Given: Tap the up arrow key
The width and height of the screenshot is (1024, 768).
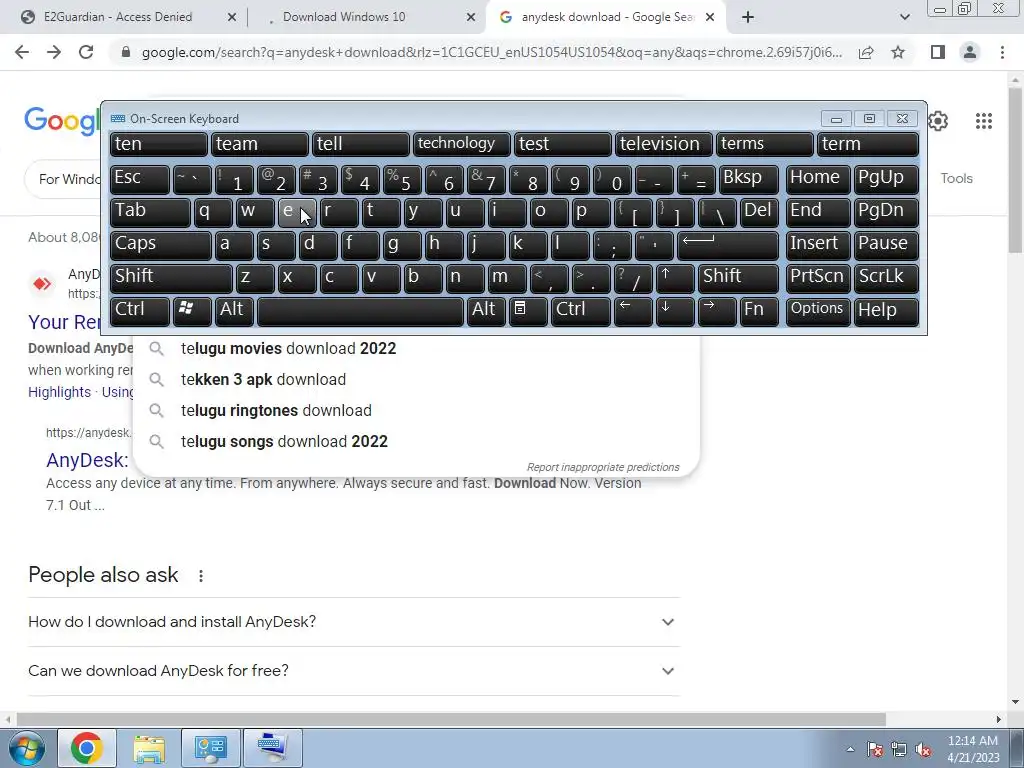Looking at the screenshot, I should coord(675,277).
